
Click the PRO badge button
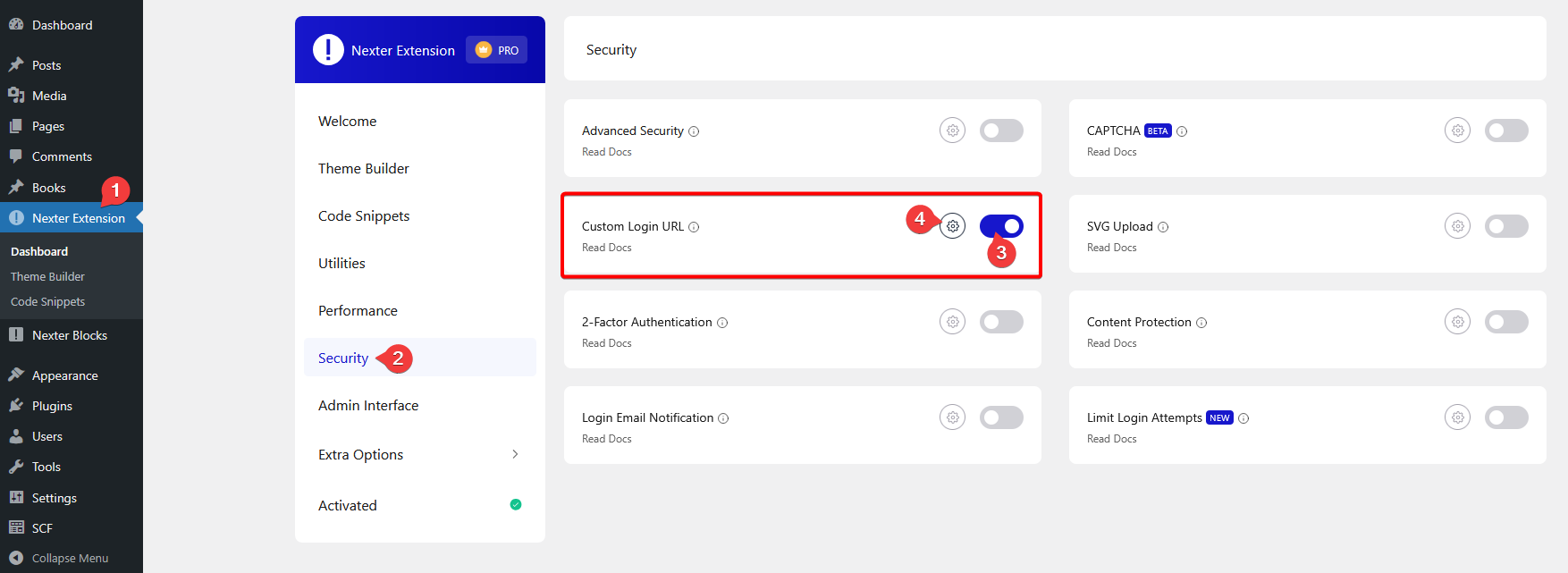click(x=496, y=50)
